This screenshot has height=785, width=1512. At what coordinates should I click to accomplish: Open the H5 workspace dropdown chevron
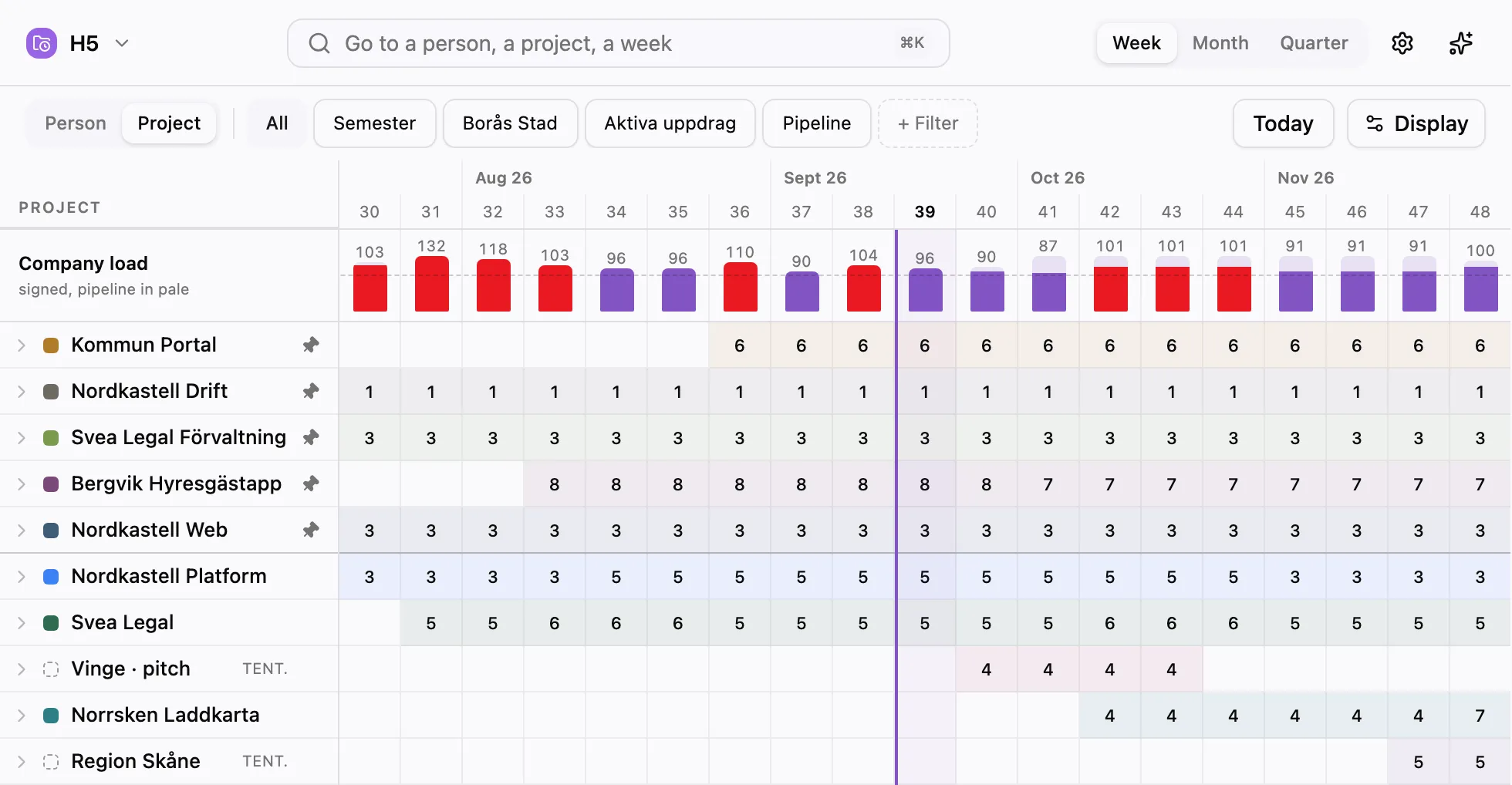tap(122, 43)
